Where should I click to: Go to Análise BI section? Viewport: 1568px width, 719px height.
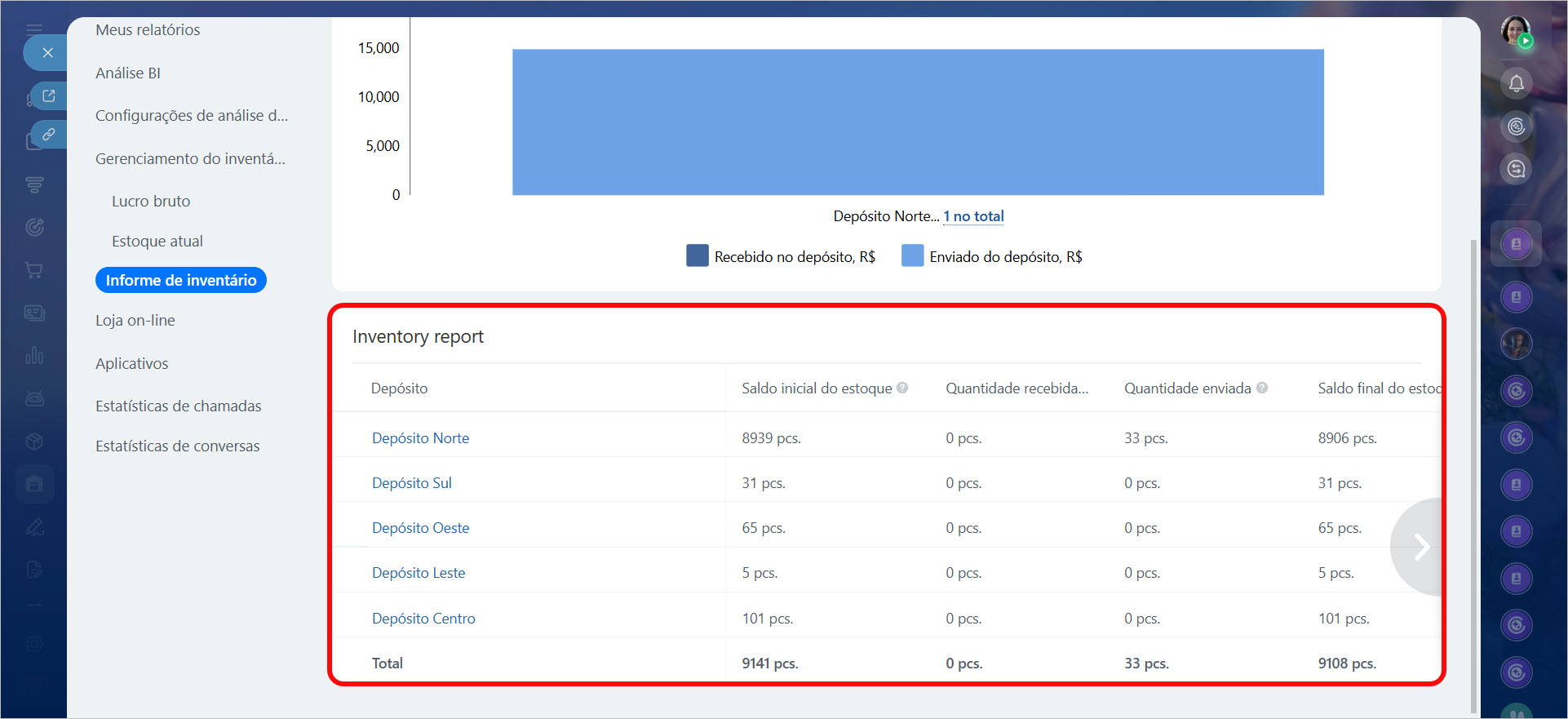128,73
